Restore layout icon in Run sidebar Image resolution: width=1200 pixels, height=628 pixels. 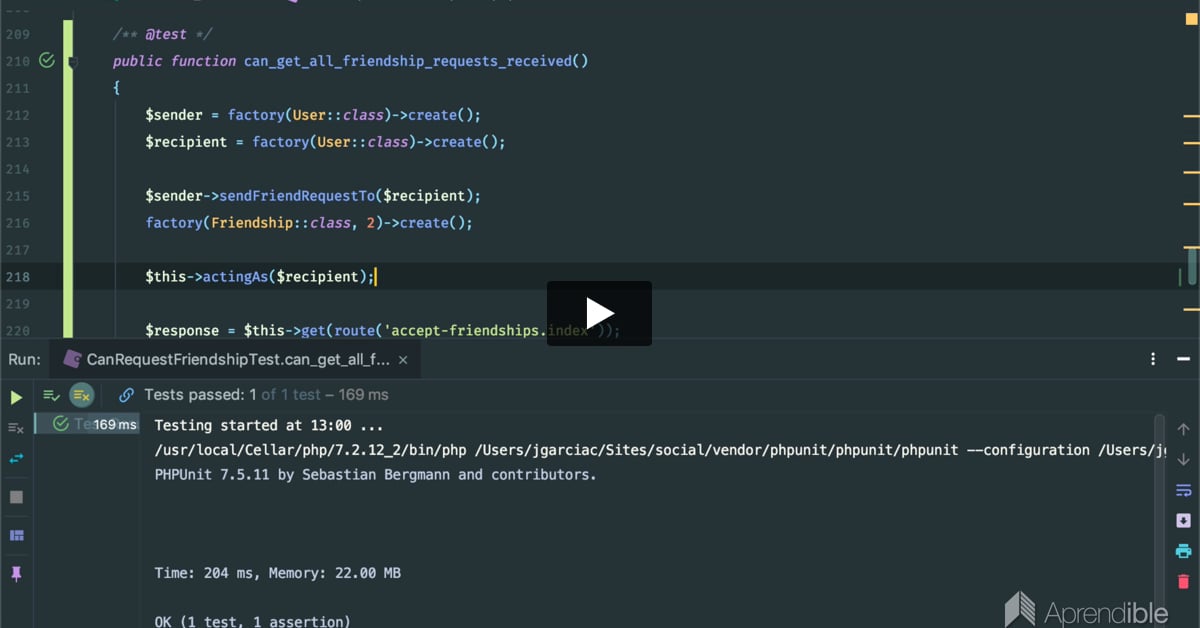point(16,536)
